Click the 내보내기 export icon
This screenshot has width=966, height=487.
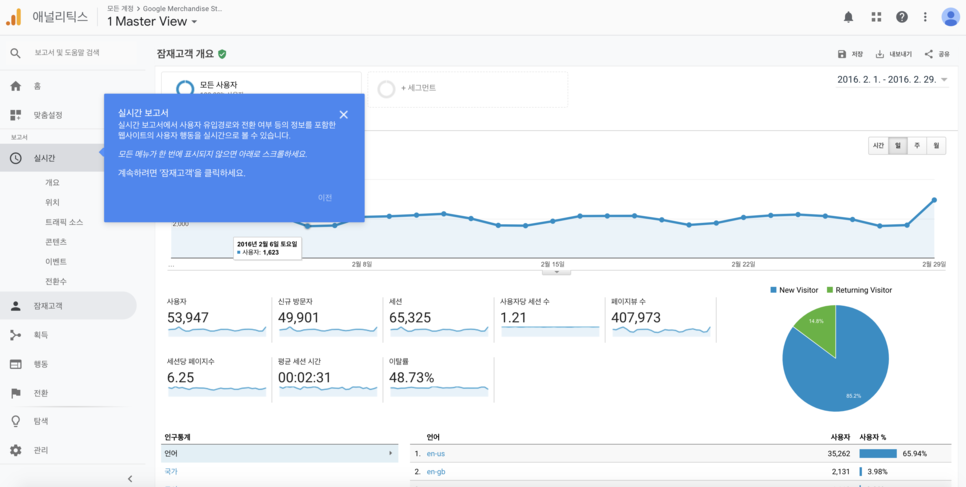[x=880, y=54]
